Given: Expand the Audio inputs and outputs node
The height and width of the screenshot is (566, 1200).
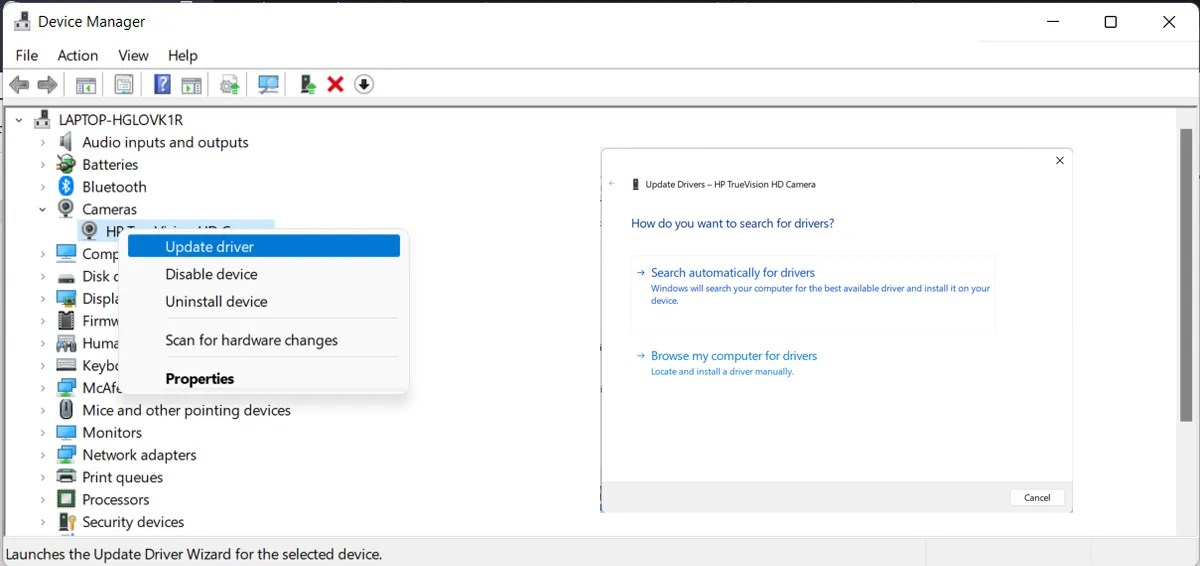Looking at the screenshot, I should click(x=42, y=142).
